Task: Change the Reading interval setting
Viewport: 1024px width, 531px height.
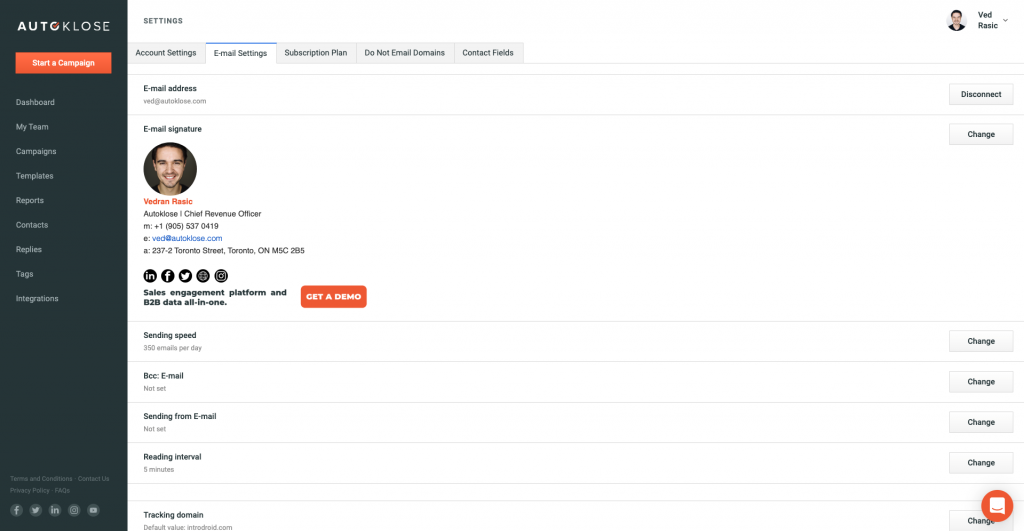Action: click(981, 462)
